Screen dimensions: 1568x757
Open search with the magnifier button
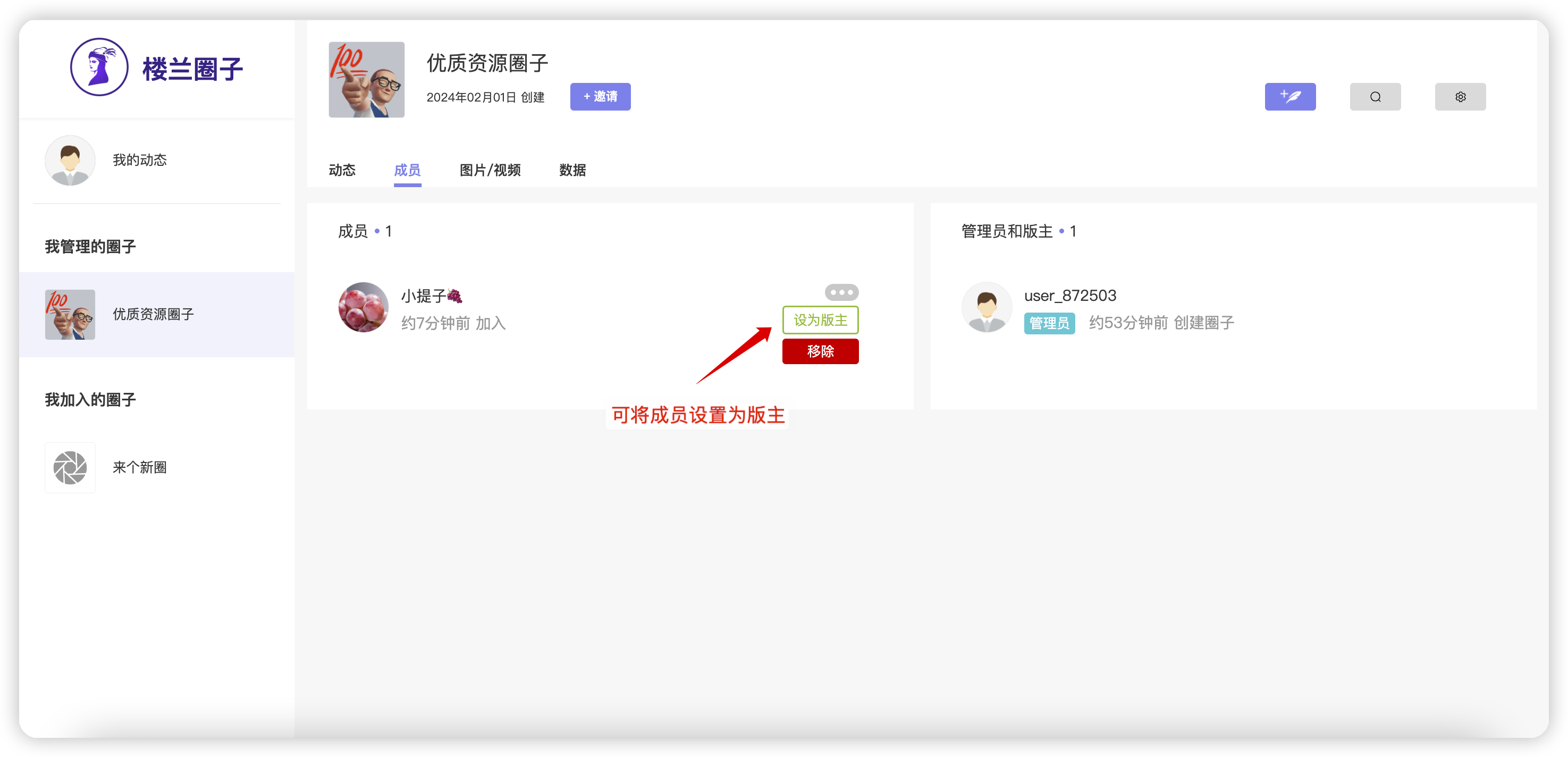point(1375,97)
